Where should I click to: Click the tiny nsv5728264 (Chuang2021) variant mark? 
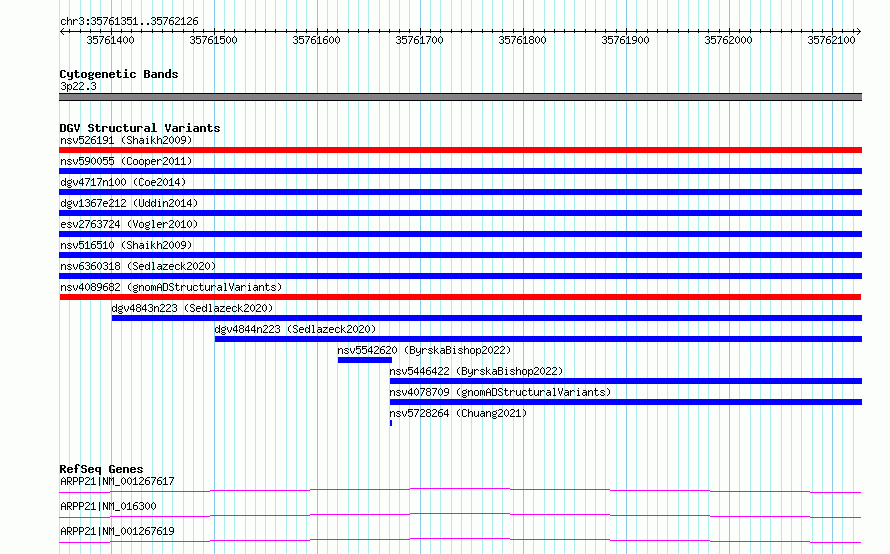pos(391,423)
